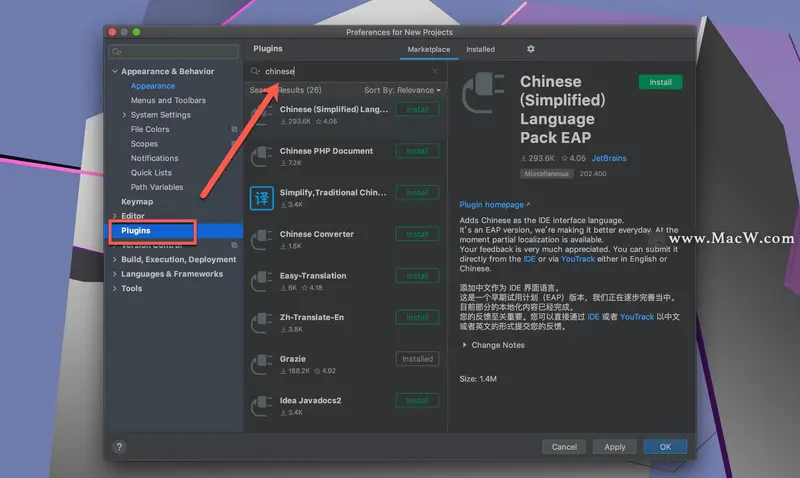Open Notifications settings

click(x=154, y=158)
